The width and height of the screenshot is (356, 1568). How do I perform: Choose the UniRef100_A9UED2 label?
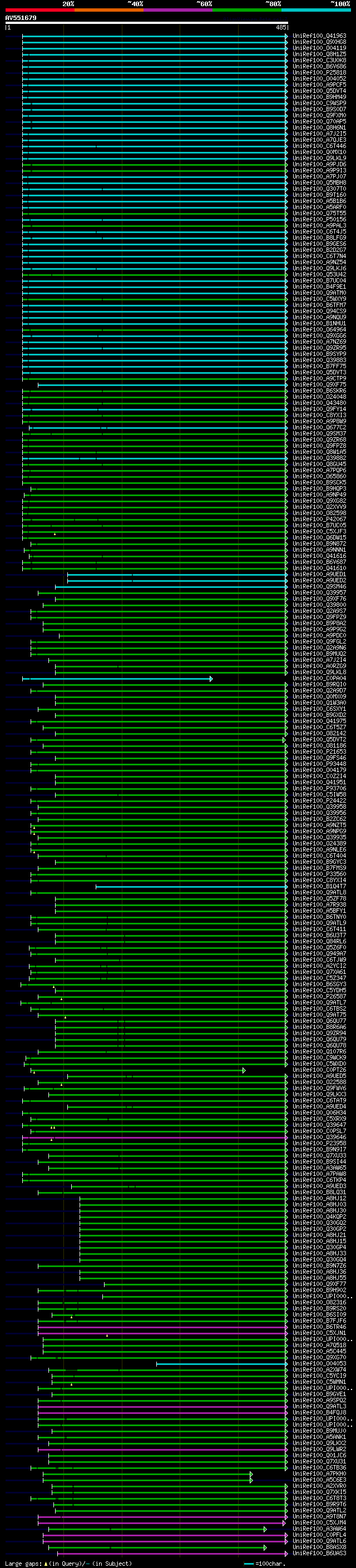click(x=319, y=580)
